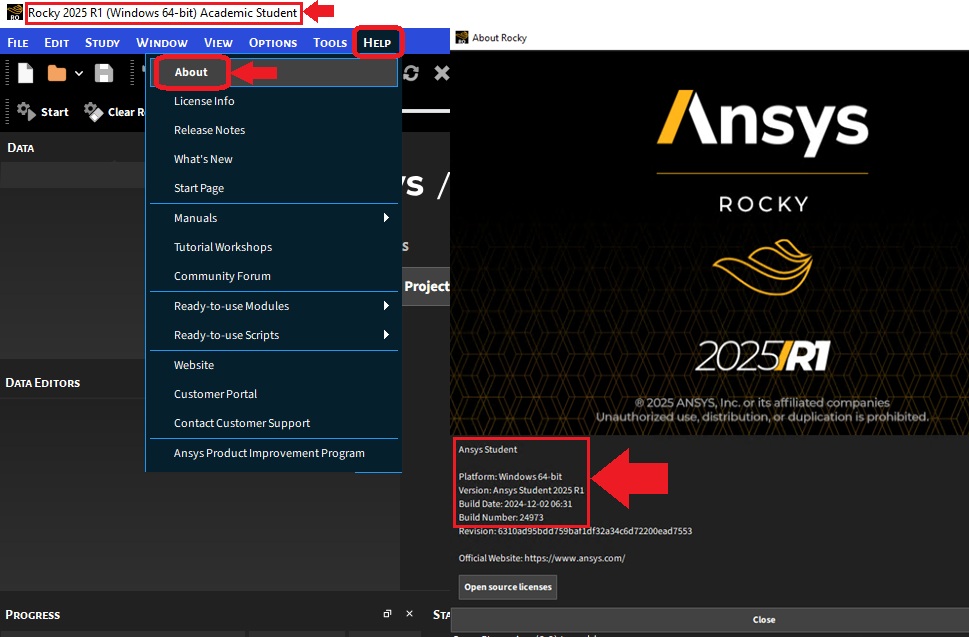
Task: Click the Official Website URL in About Rocky
Action: click(x=575, y=558)
